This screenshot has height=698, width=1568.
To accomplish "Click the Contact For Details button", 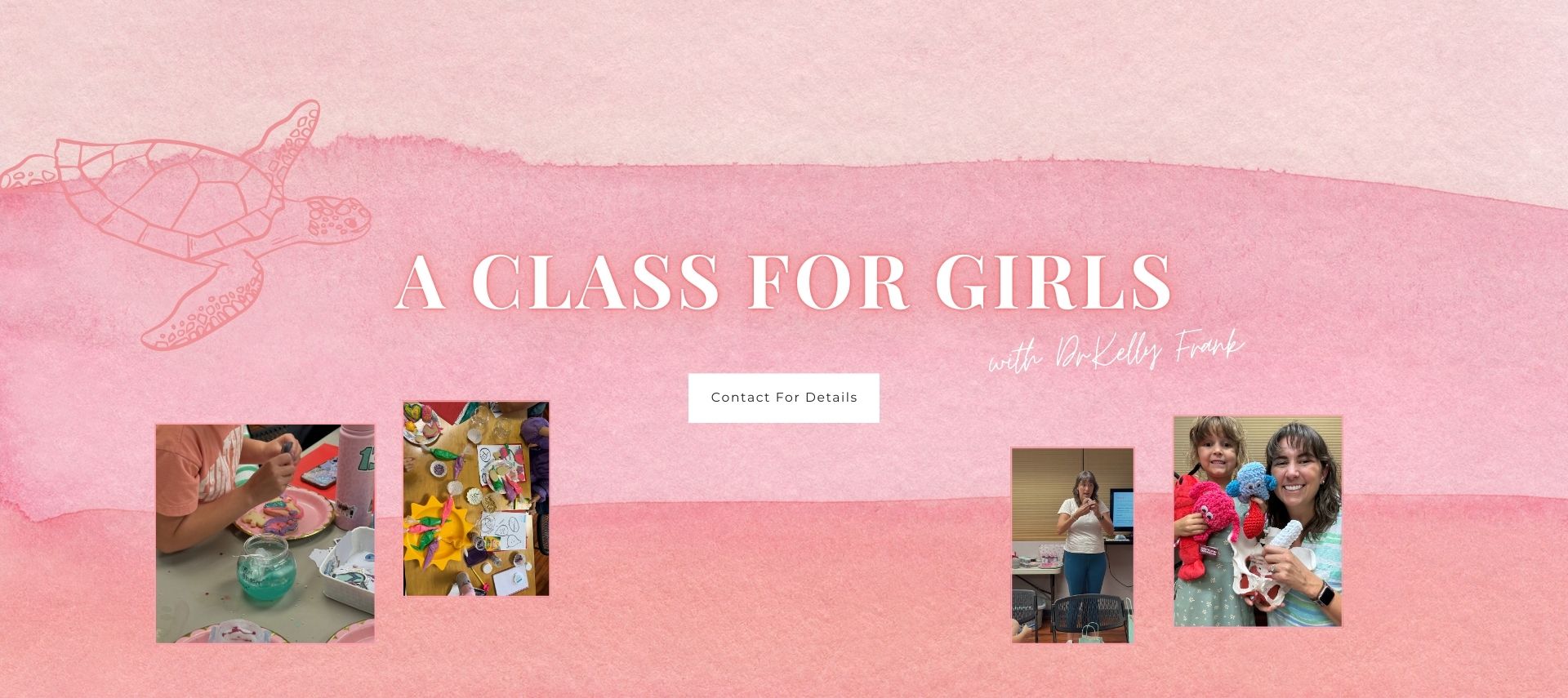I will pos(783,398).
